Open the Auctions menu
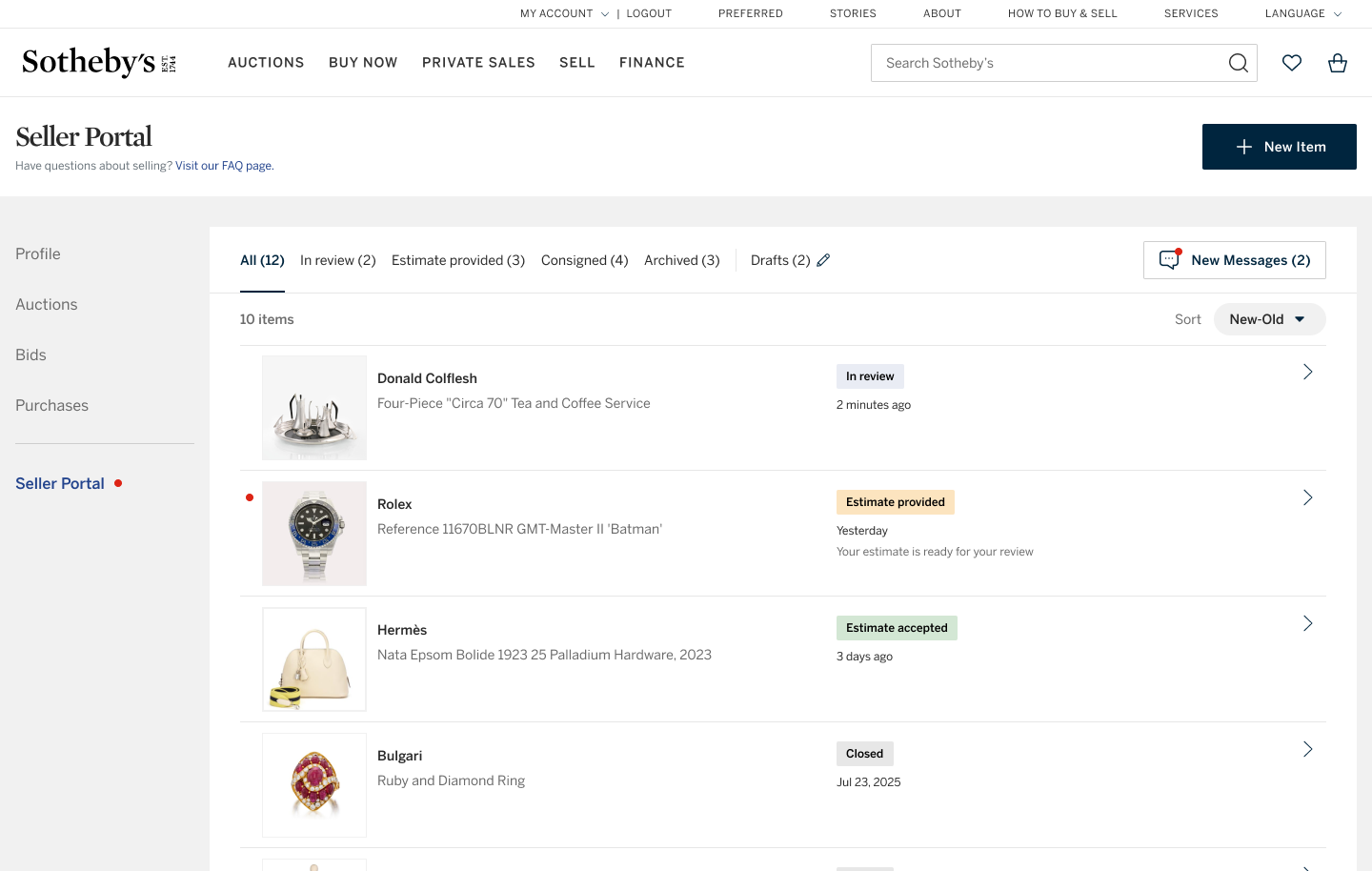This screenshot has width=1372, height=871. 266,63
